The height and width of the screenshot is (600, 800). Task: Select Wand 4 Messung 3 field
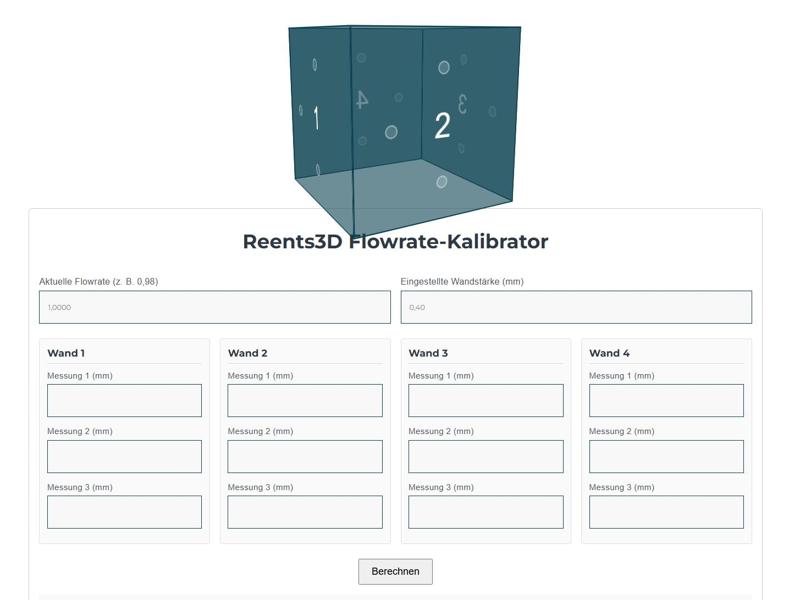[x=666, y=512]
